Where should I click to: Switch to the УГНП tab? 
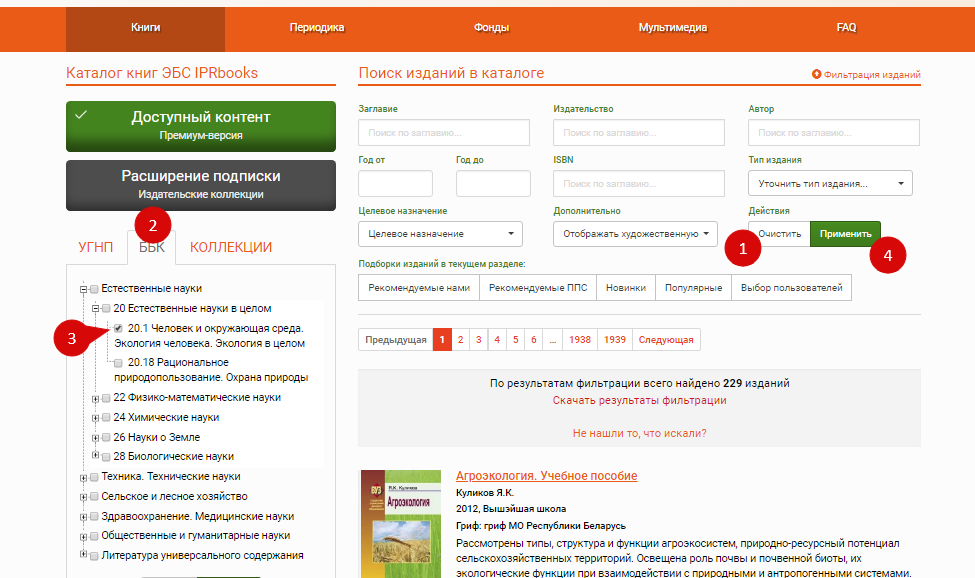point(96,247)
